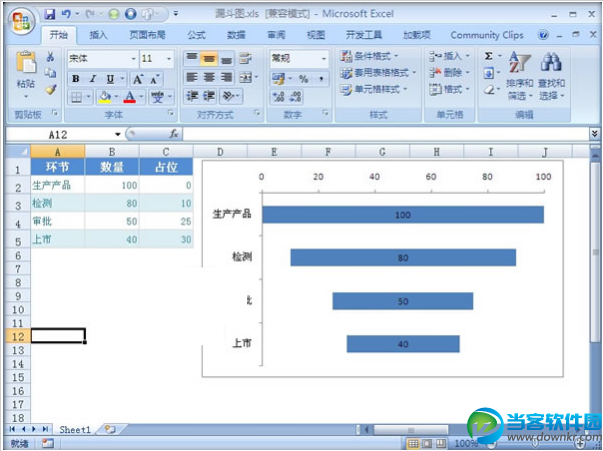The height and width of the screenshot is (451, 603).
Task: Increase font size with large A
Action: (138, 79)
